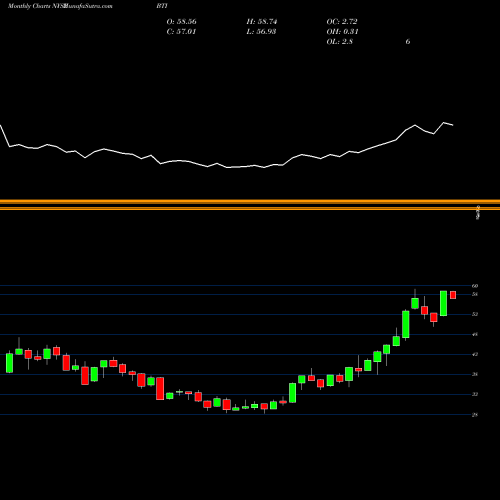Select the open value O: 58.56
Viewport: 500px width, 500px height.
point(181,22)
